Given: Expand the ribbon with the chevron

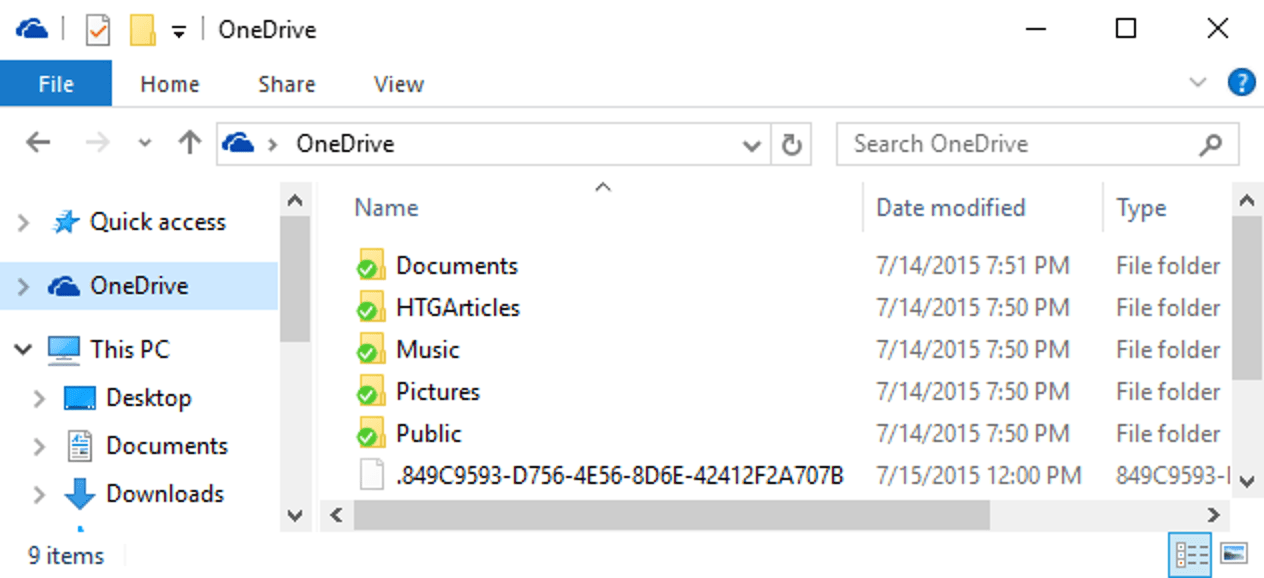Looking at the screenshot, I should 1198,83.
